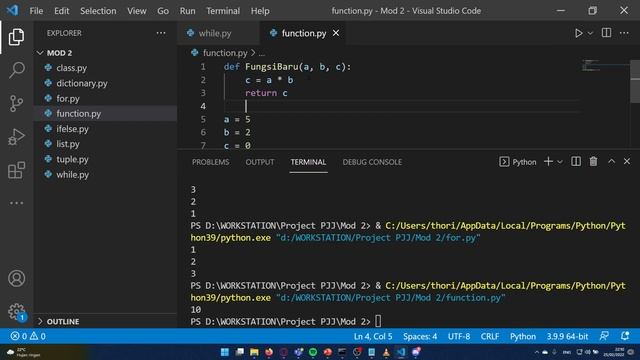Maximize the panel with up chevron
Image resolution: width=640 pixels, height=360 pixels.
point(611,162)
